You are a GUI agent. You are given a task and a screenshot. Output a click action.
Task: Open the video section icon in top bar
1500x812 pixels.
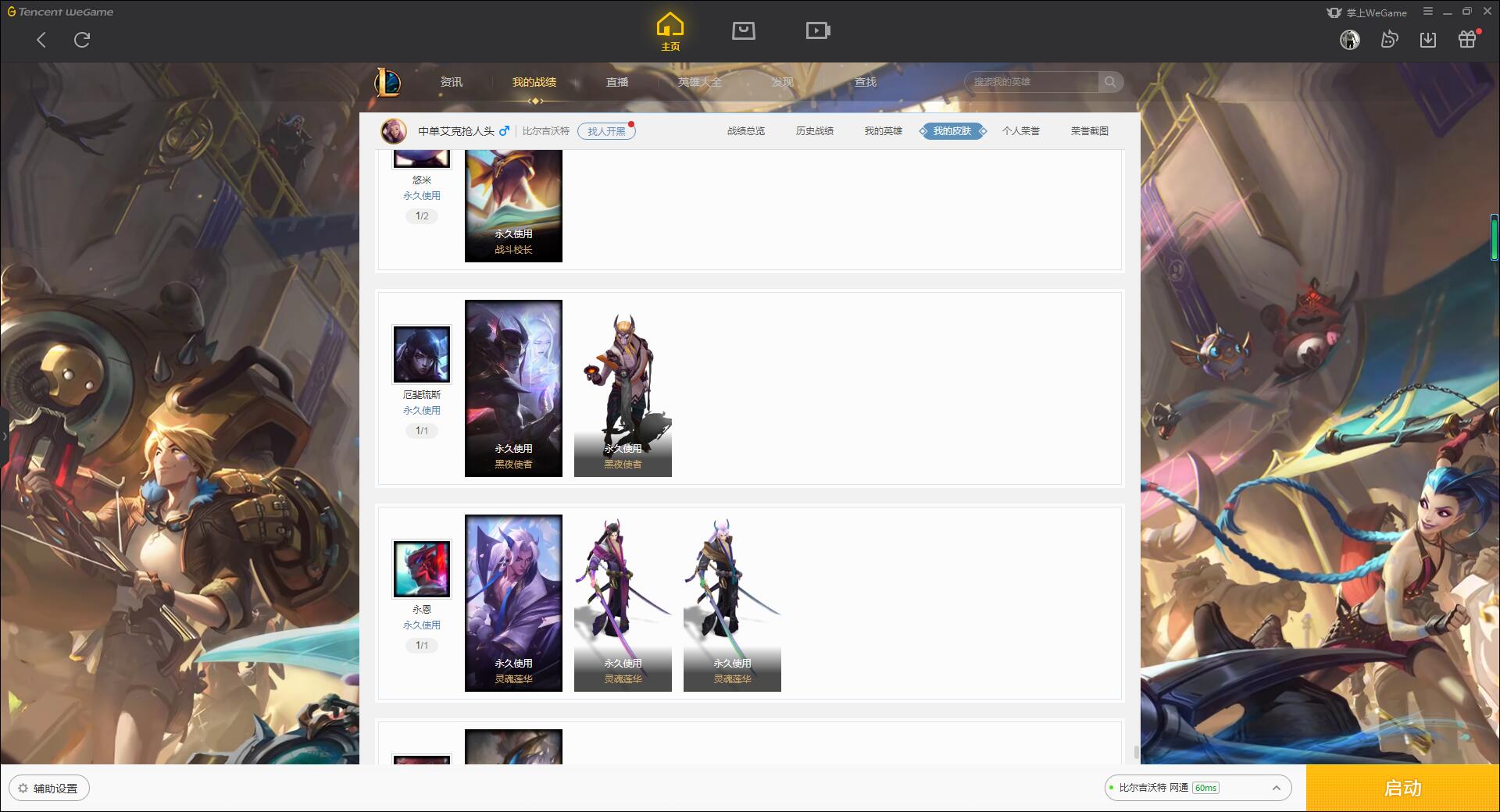tap(818, 31)
